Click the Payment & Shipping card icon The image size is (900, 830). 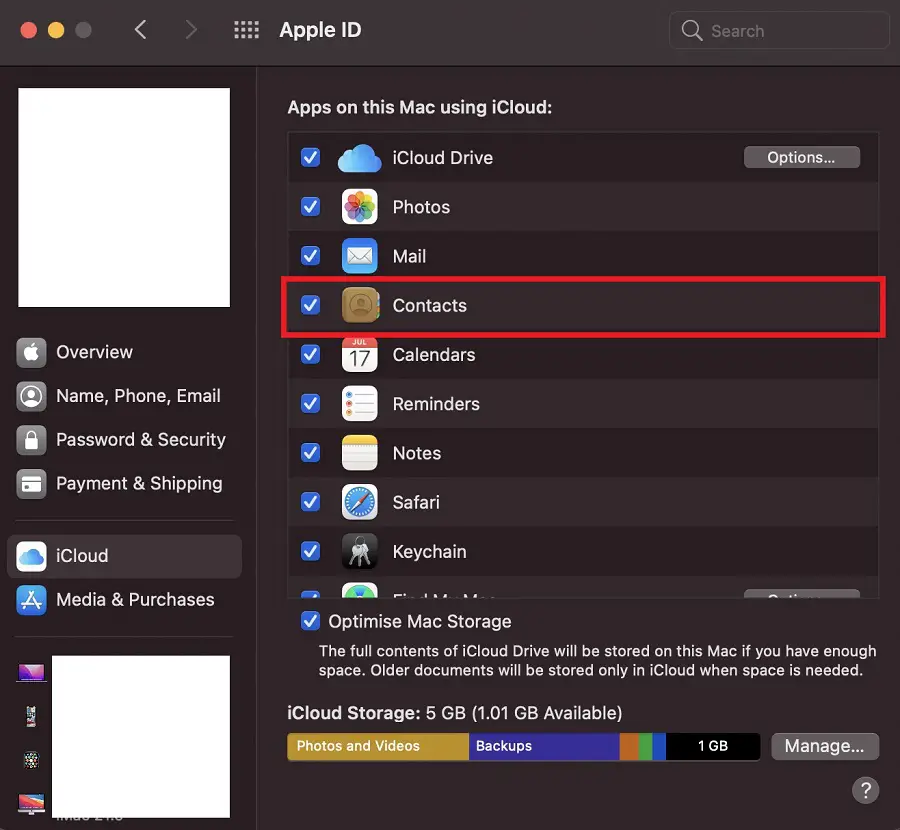31,484
